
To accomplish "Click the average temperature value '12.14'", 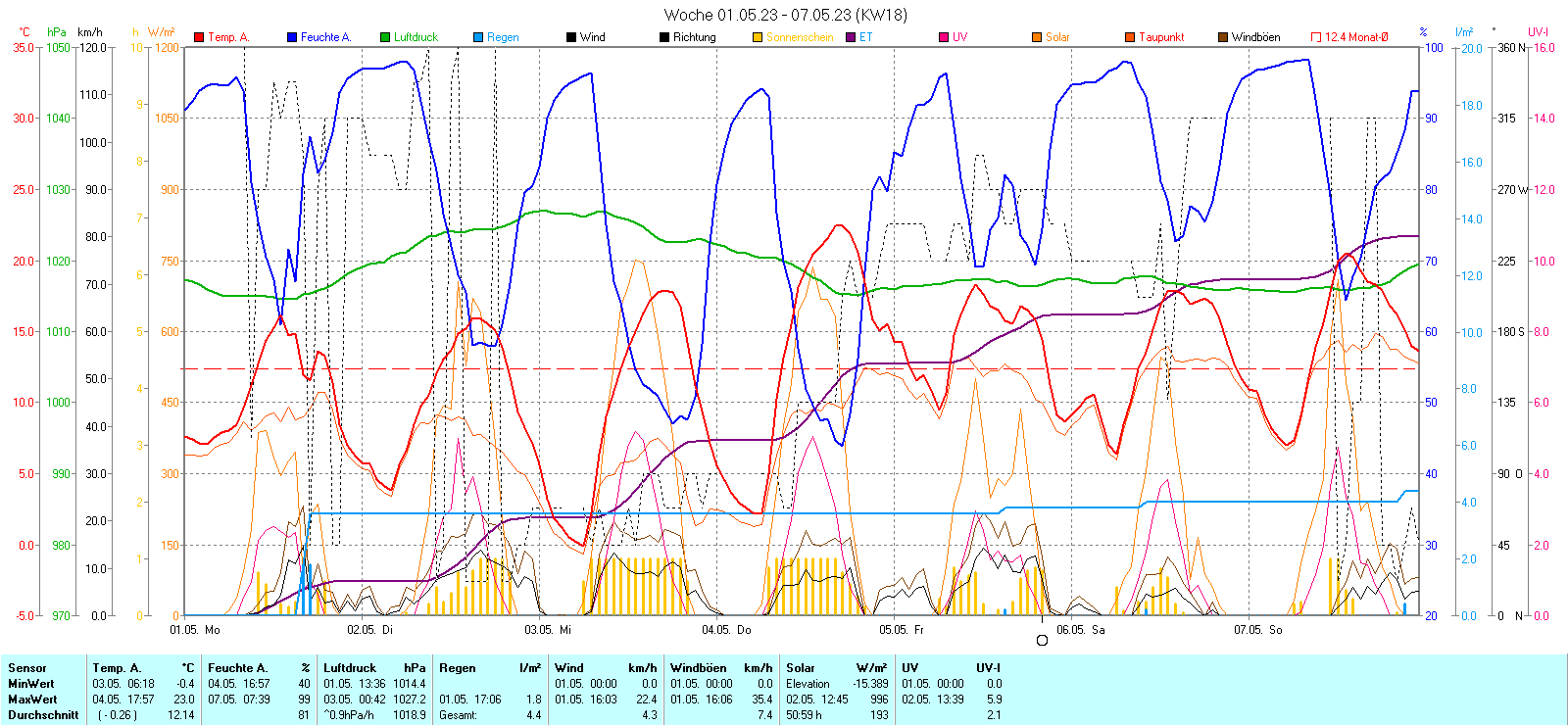I will pos(182,715).
